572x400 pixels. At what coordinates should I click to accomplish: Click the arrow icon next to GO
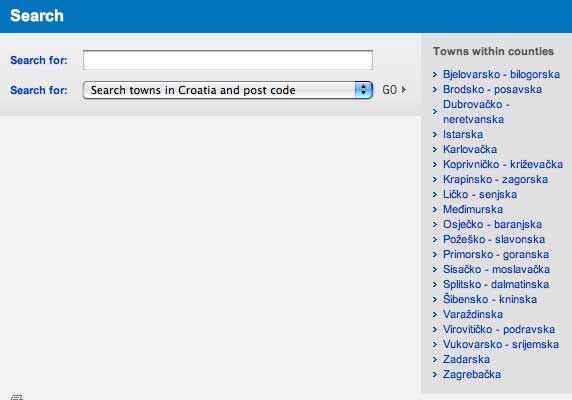point(404,90)
